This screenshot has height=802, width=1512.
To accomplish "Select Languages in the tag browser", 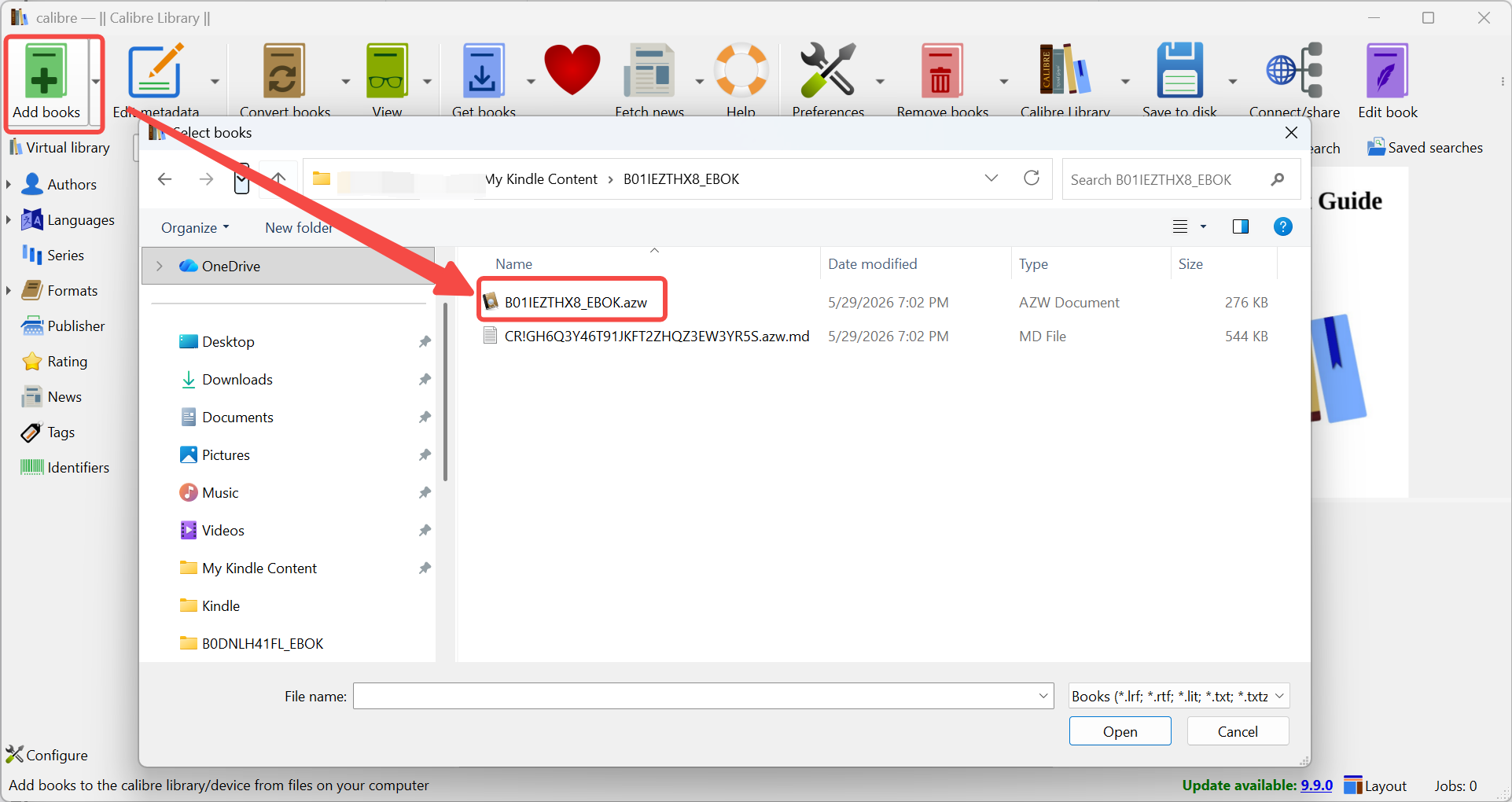I will click(81, 219).
